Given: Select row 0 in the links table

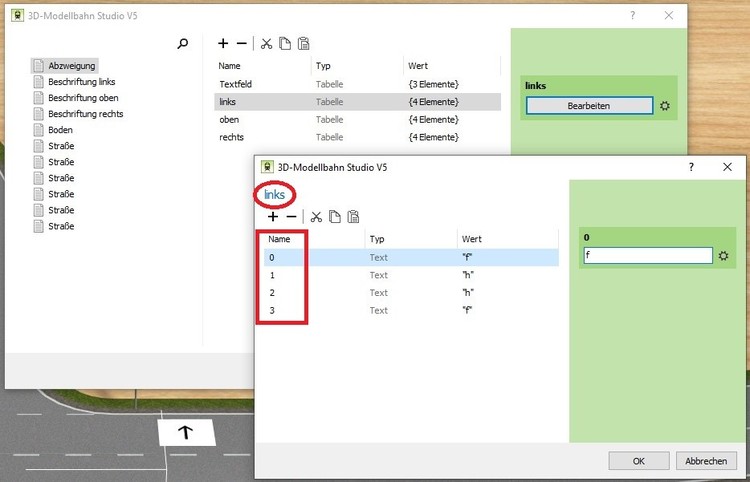Looking at the screenshot, I should pyautogui.click(x=411, y=257).
